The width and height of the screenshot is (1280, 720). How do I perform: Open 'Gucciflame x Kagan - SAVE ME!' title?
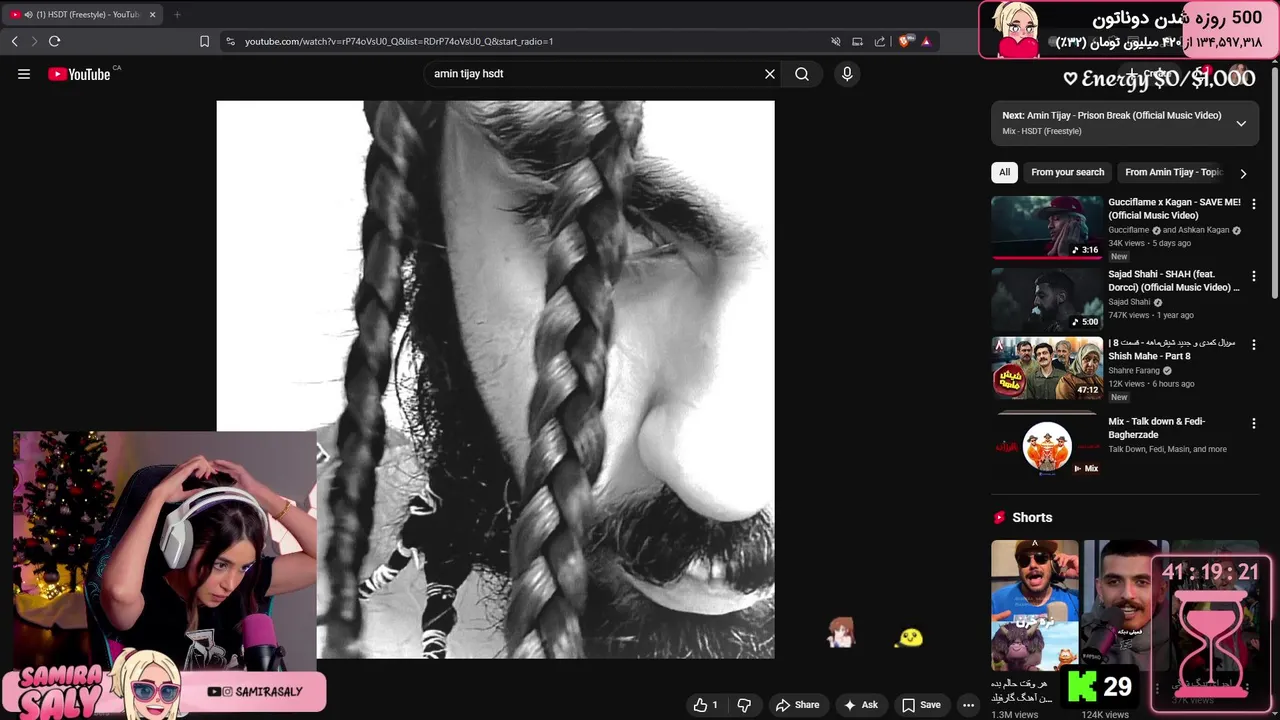pyautogui.click(x=1174, y=208)
